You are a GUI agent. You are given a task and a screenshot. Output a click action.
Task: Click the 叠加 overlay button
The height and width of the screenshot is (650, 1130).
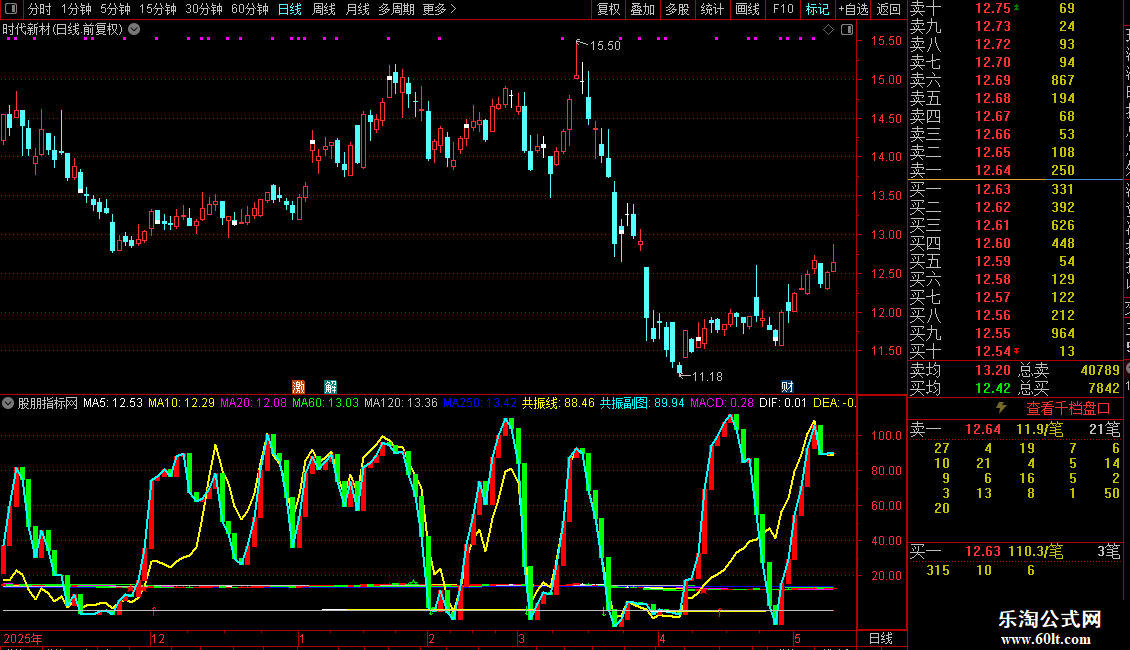[643, 9]
